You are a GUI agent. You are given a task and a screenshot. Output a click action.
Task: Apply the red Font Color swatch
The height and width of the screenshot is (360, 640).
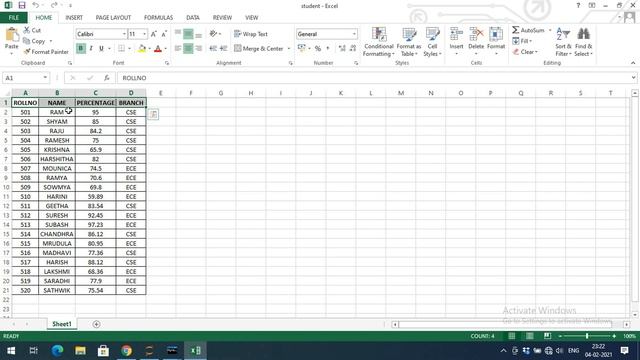(x=158, y=49)
